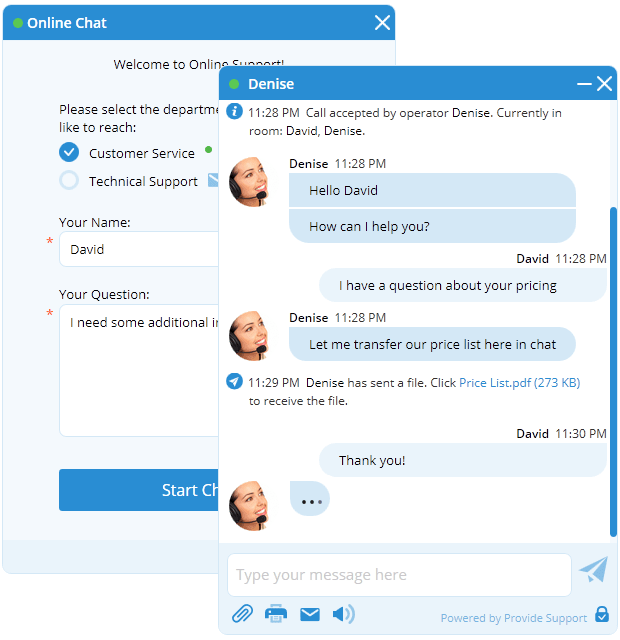Click the padlock secure connection icon
The image size is (620, 640).
tap(601, 615)
